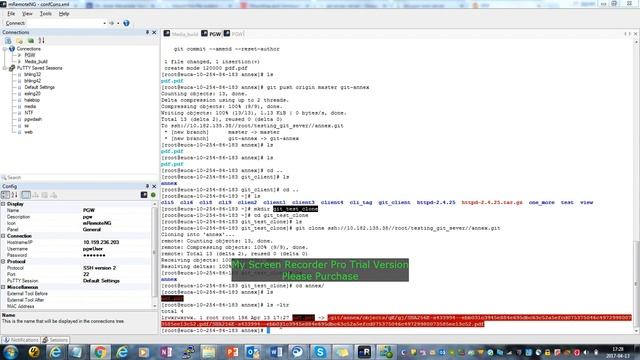Viewport: 640px width, 360px height.
Task: Click the green view icon in Connections toolbar
Action: [x=31, y=40]
